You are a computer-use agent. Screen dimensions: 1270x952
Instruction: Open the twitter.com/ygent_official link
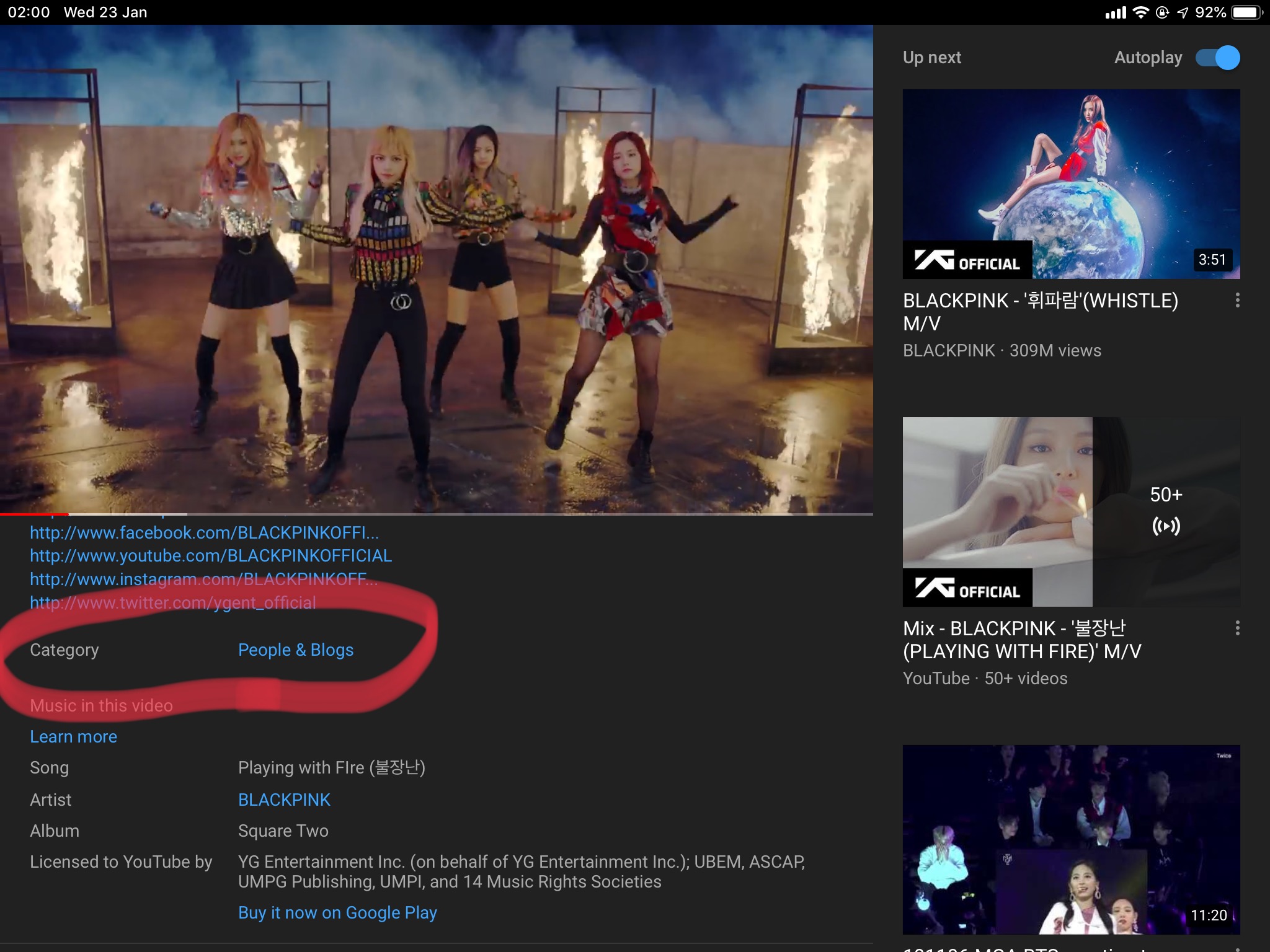pos(173,602)
